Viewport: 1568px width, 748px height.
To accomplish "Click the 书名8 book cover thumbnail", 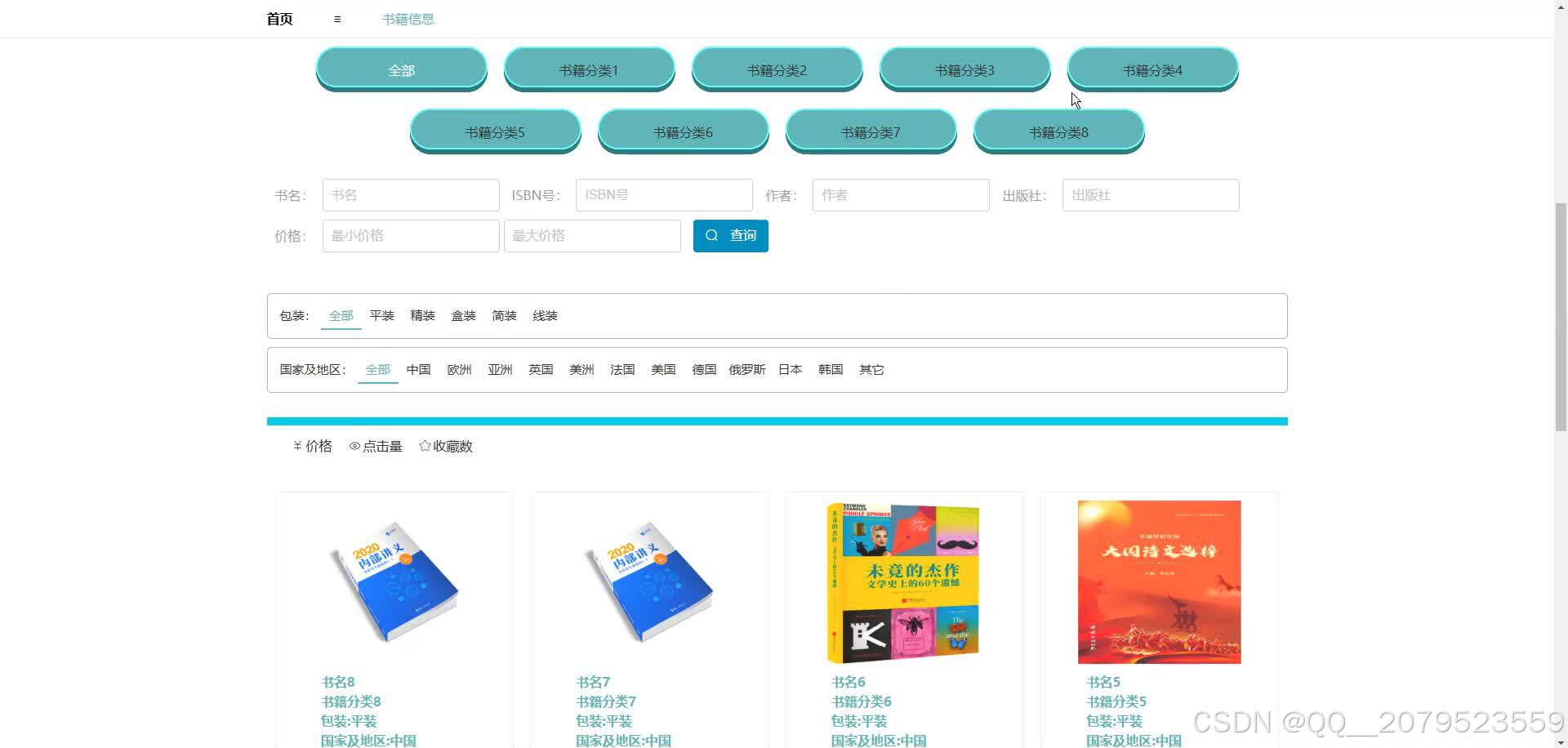I will [x=394, y=582].
